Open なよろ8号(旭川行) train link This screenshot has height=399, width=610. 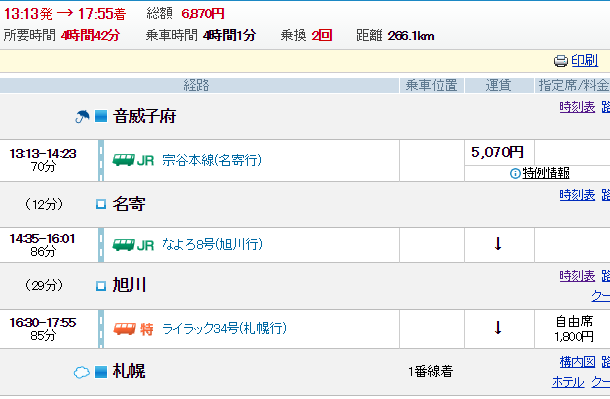coord(212,245)
